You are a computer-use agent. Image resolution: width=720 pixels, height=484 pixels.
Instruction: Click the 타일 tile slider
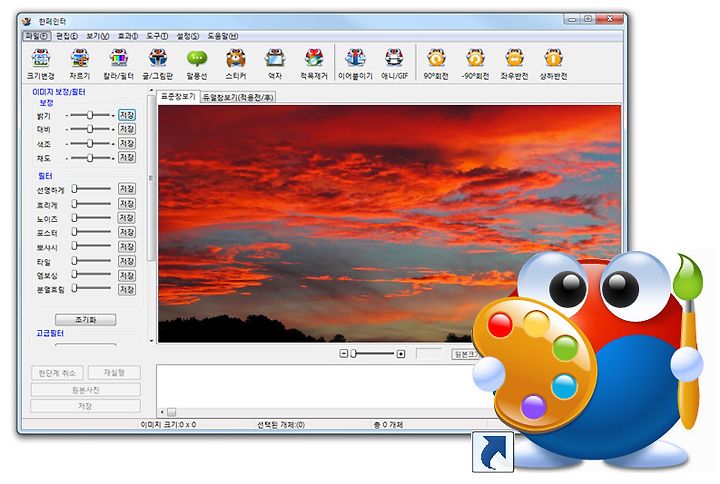click(x=91, y=261)
